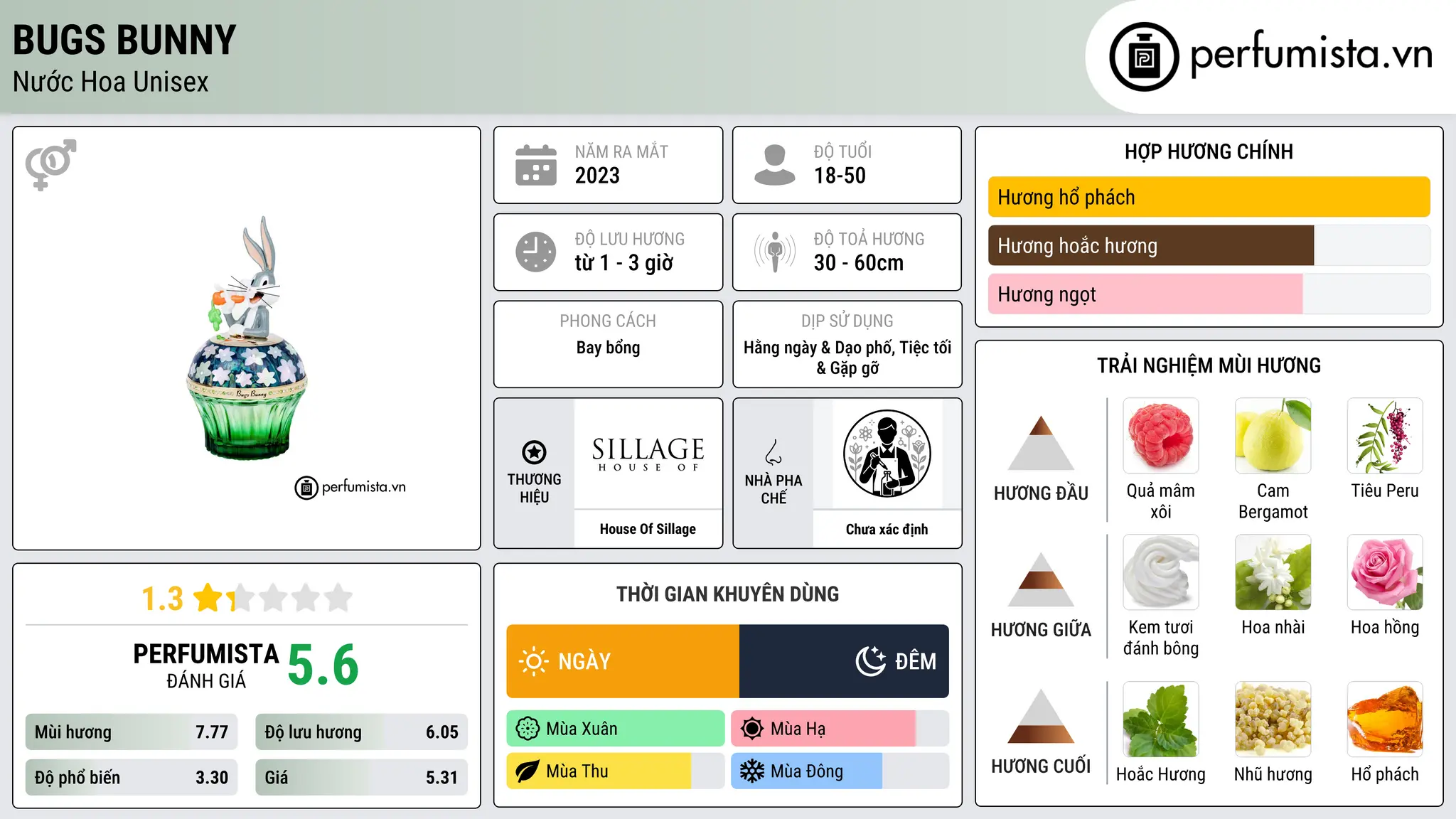This screenshot has height=819, width=1456.
Task: Click the Độ phổ biến 3.30 score row
Action: [x=132, y=777]
